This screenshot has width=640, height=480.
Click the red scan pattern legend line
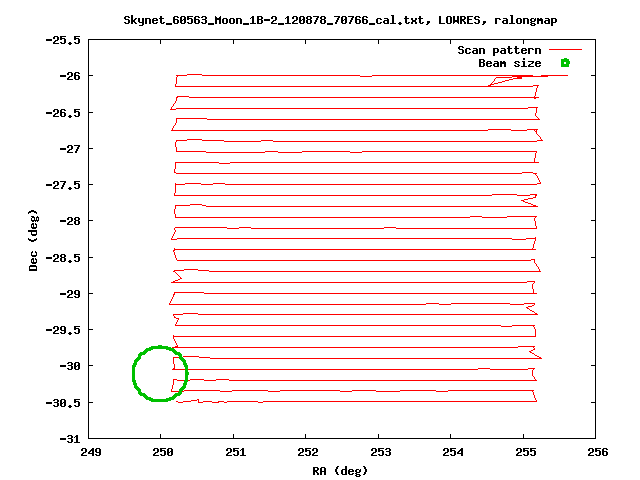(565, 50)
